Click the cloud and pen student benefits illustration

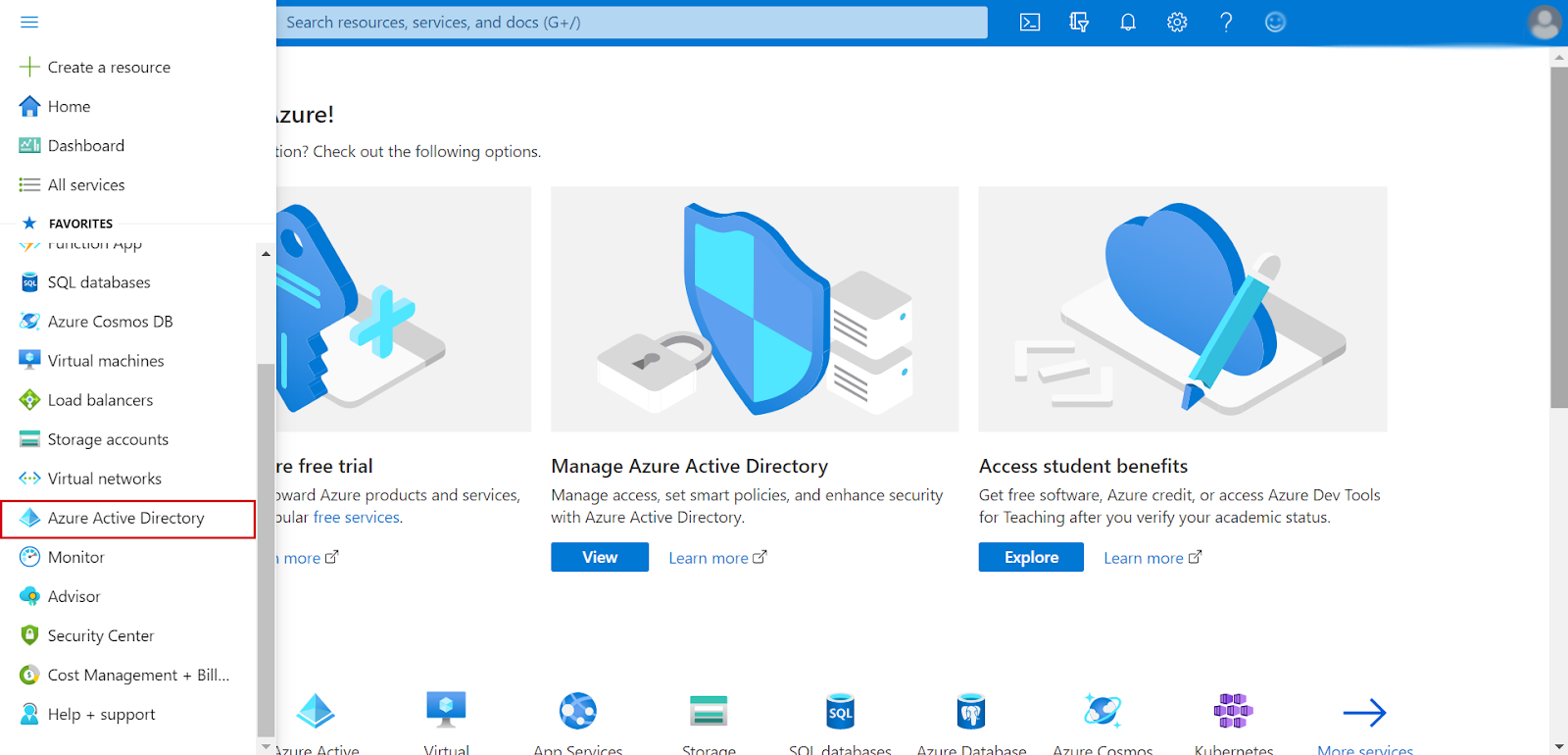tap(1183, 309)
